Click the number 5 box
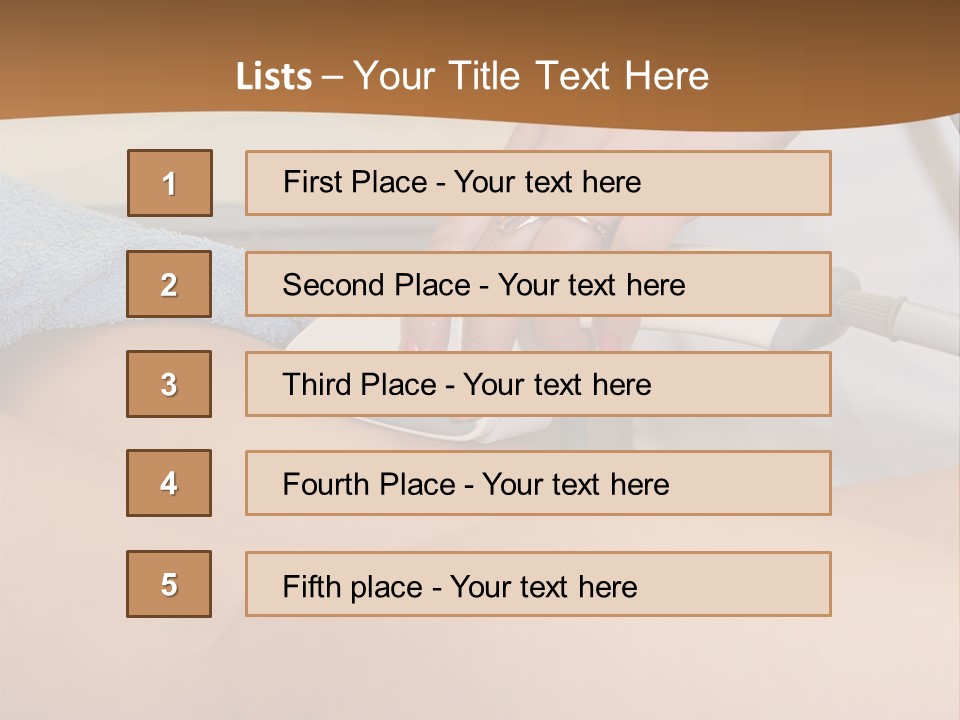Image resolution: width=960 pixels, height=720 pixels. tap(169, 584)
